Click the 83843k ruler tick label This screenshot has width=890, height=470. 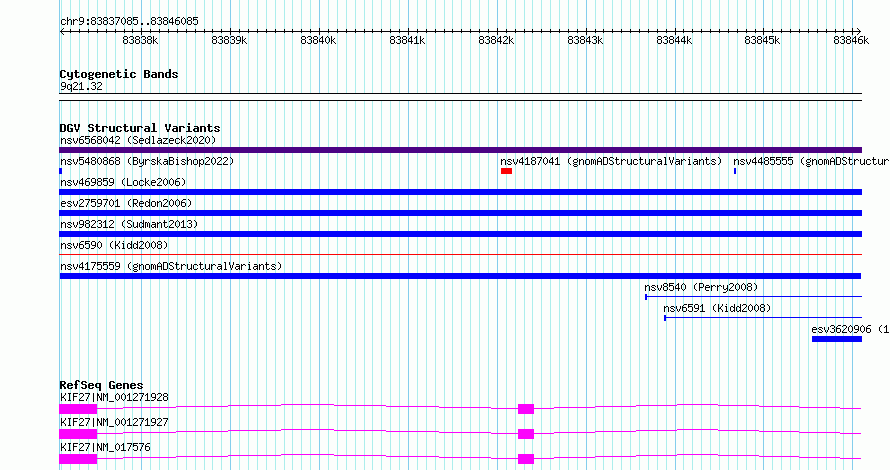click(585, 40)
